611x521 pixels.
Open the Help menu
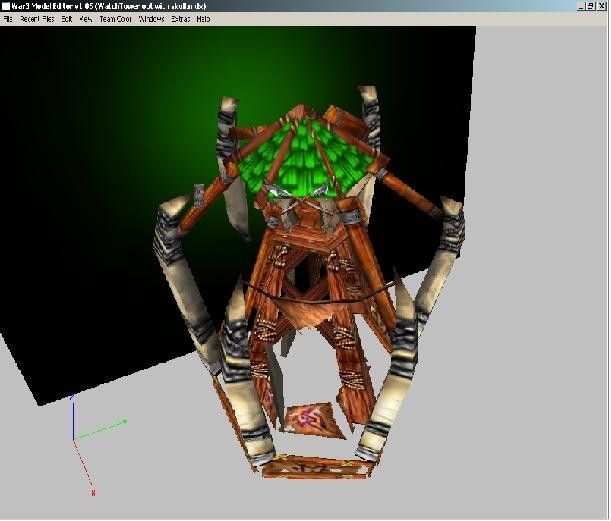tap(203, 19)
